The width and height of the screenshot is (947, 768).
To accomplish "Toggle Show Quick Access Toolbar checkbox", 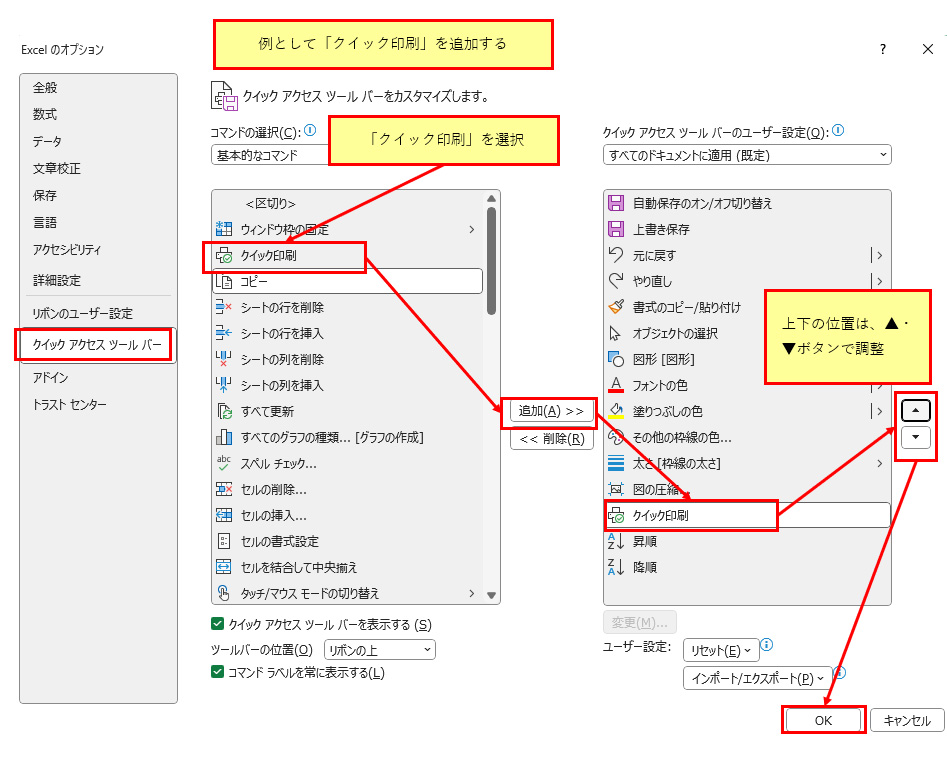I will pos(218,624).
